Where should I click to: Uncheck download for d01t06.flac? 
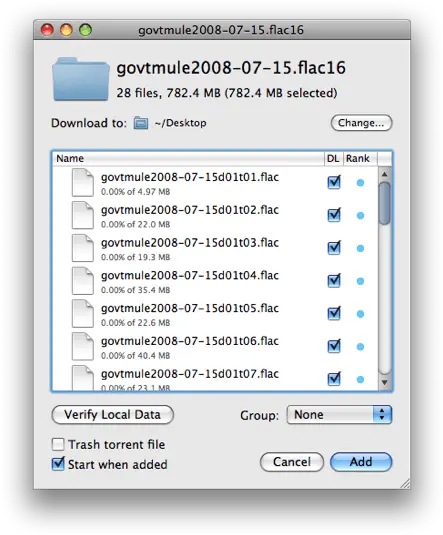coord(334,346)
